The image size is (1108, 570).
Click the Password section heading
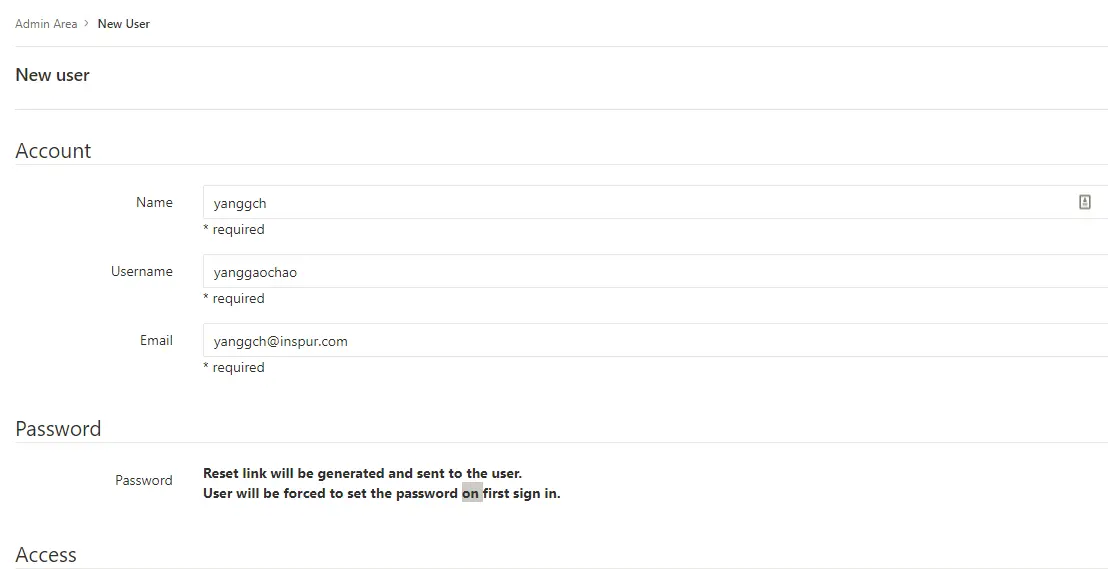(x=58, y=429)
